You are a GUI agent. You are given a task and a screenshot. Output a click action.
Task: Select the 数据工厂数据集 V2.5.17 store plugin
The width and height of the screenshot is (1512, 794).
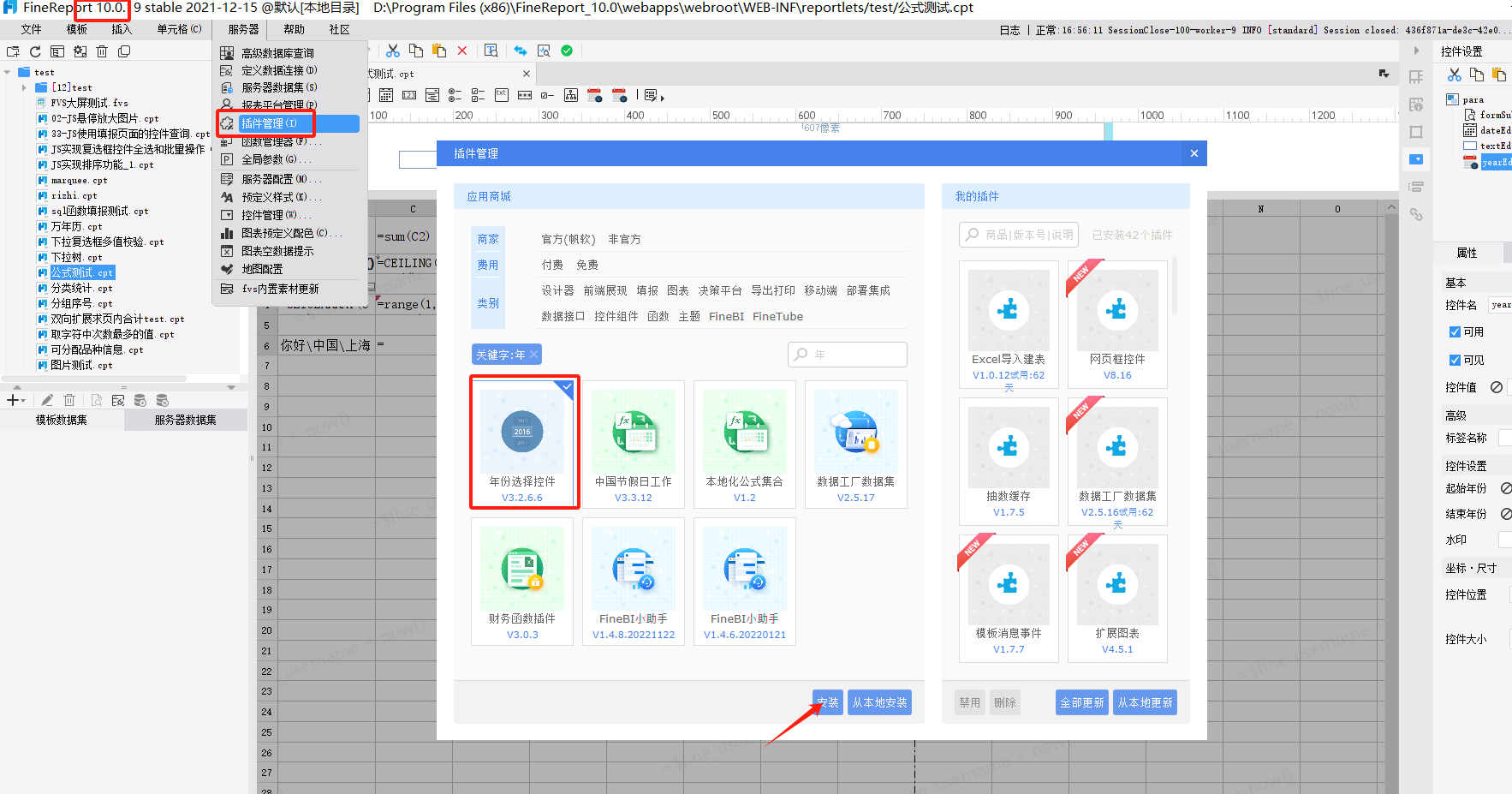[x=856, y=445]
